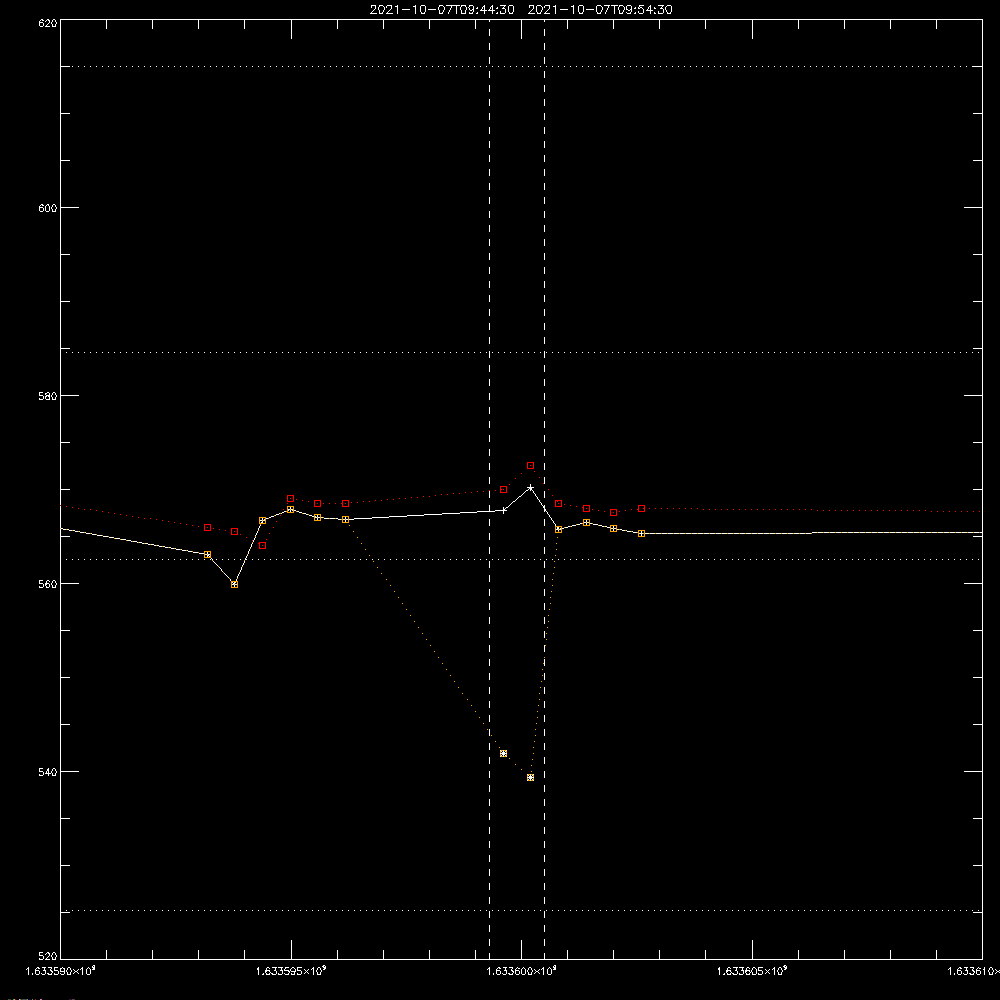Pick the orange data marker near 542
The image size is (1000, 1000).
pos(504,754)
